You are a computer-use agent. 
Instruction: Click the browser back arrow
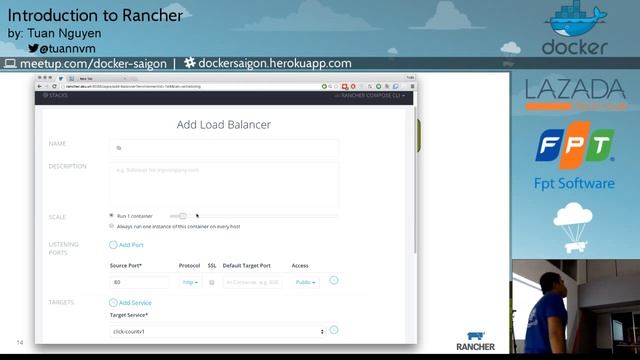pos(40,87)
